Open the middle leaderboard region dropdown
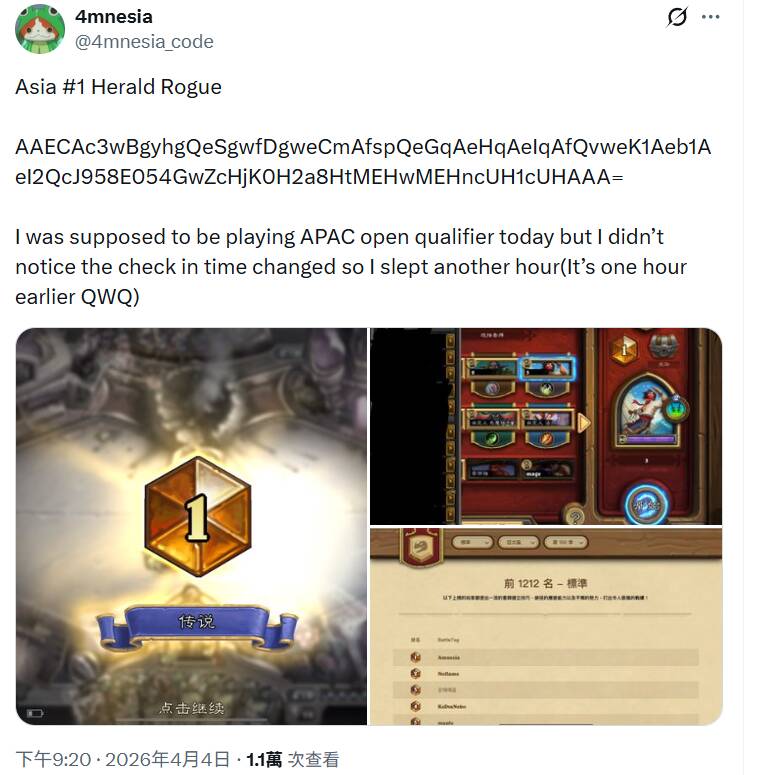This screenshot has width=760, height=775. [x=518, y=543]
